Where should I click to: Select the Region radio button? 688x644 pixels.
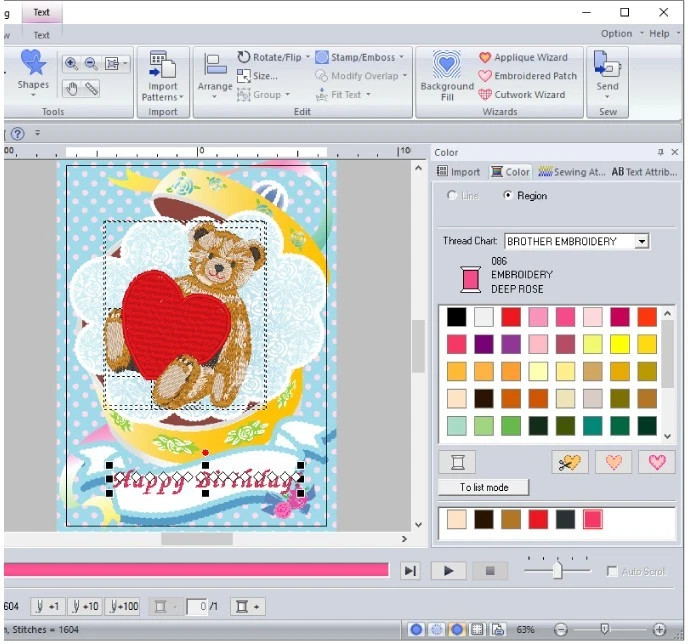(509, 196)
